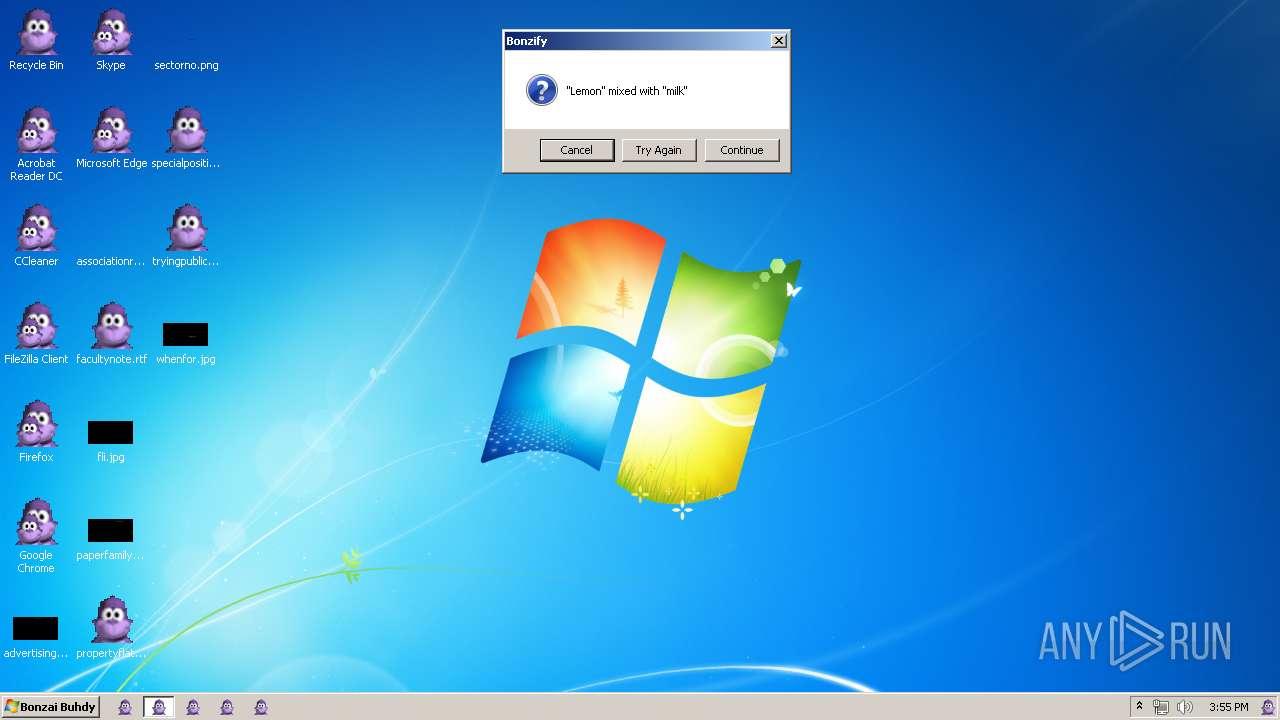Select the specialpositi... desktop file
The width and height of the screenshot is (1280, 720).
[186, 139]
